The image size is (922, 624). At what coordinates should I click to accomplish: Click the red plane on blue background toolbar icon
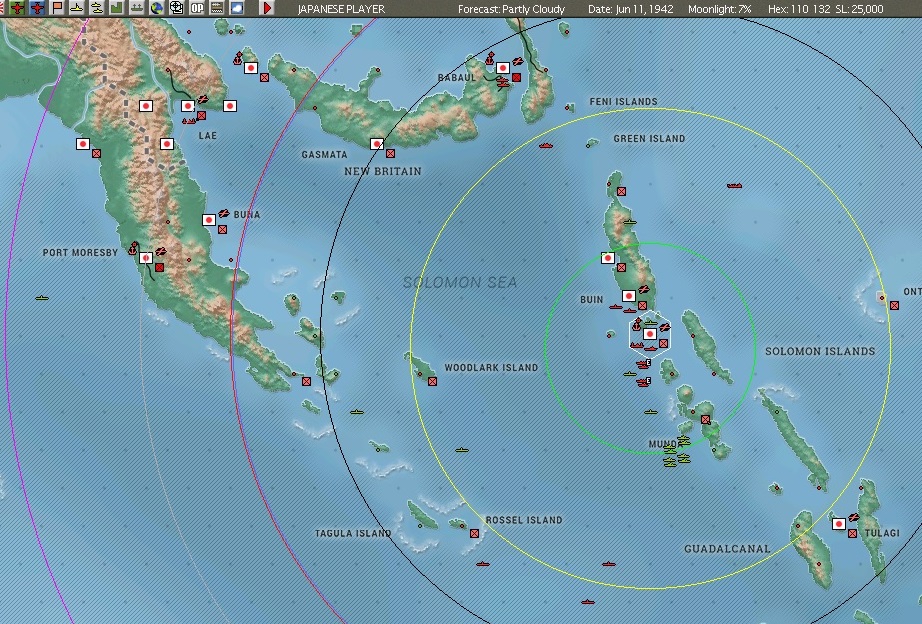(37, 8)
